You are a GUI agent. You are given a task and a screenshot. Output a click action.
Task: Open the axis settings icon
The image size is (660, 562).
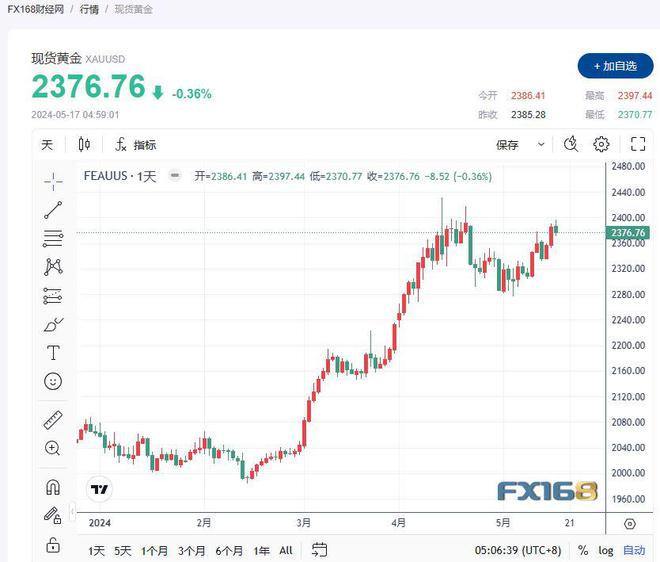pyautogui.click(x=630, y=524)
